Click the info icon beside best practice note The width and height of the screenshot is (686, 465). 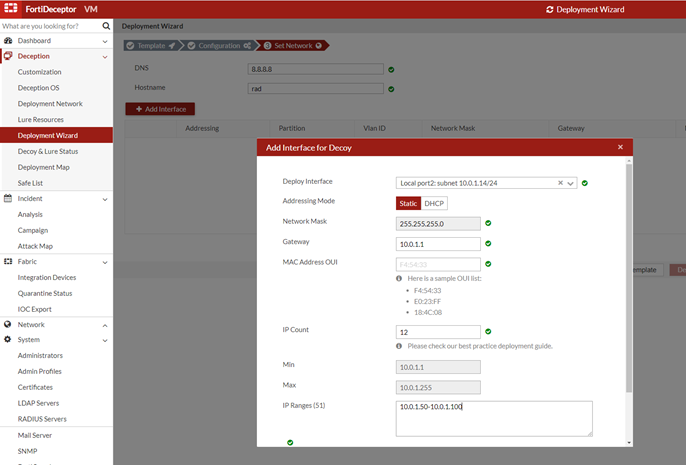399,346
